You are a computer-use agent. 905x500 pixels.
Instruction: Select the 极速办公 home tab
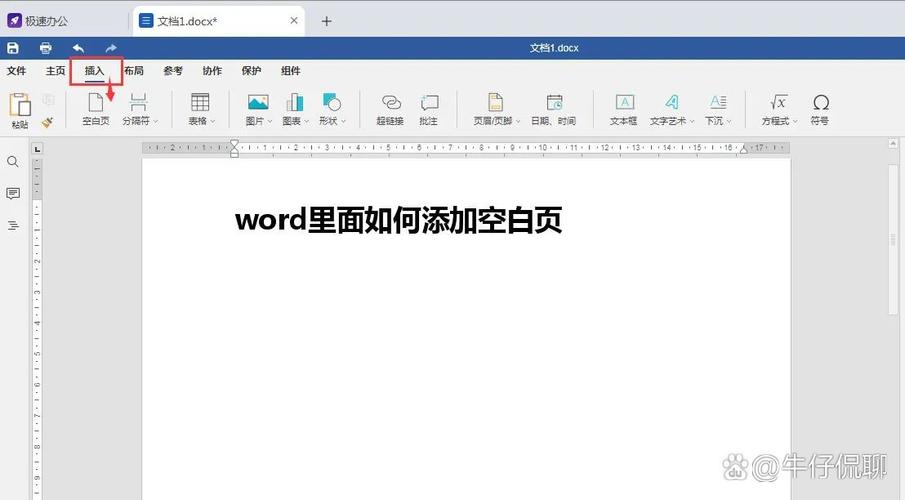(x=38, y=21)
